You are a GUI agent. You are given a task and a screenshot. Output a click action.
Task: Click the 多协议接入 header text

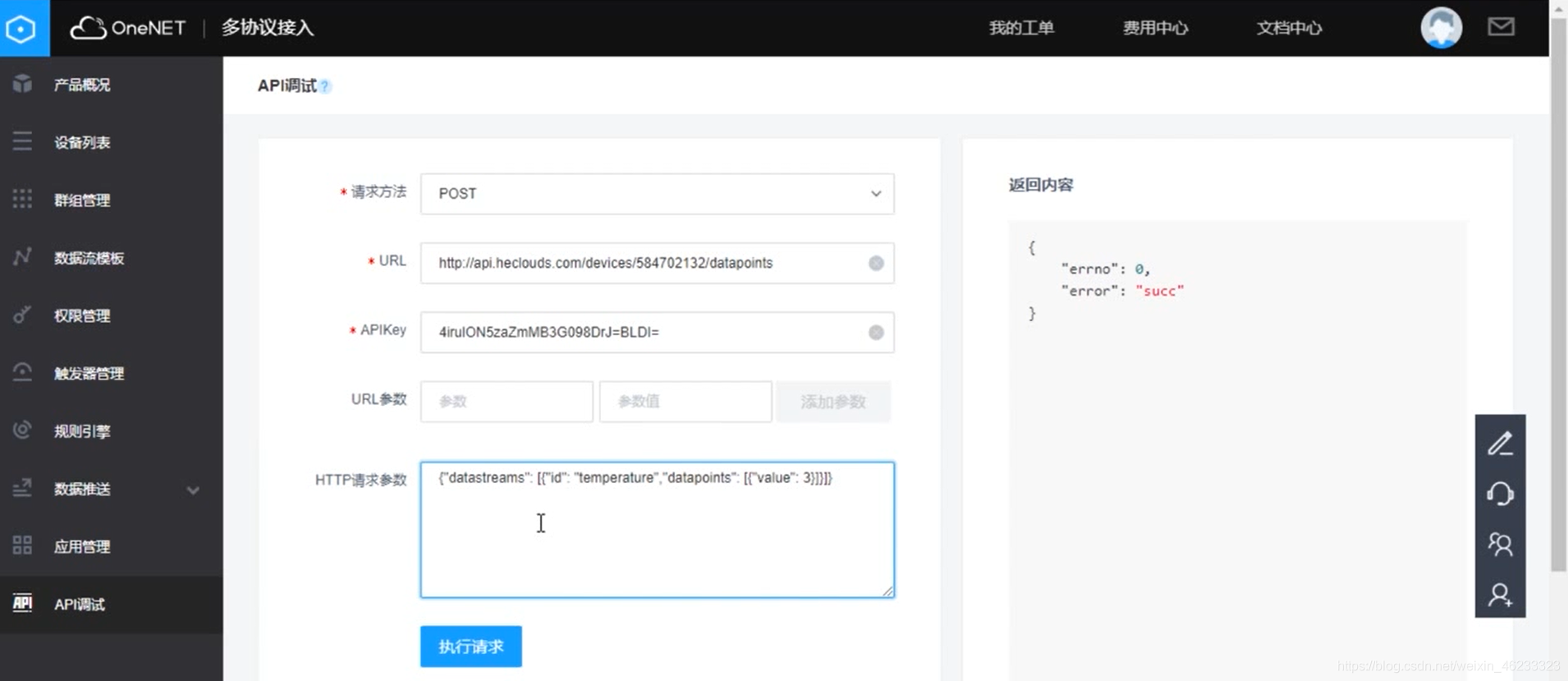point(268,28)
